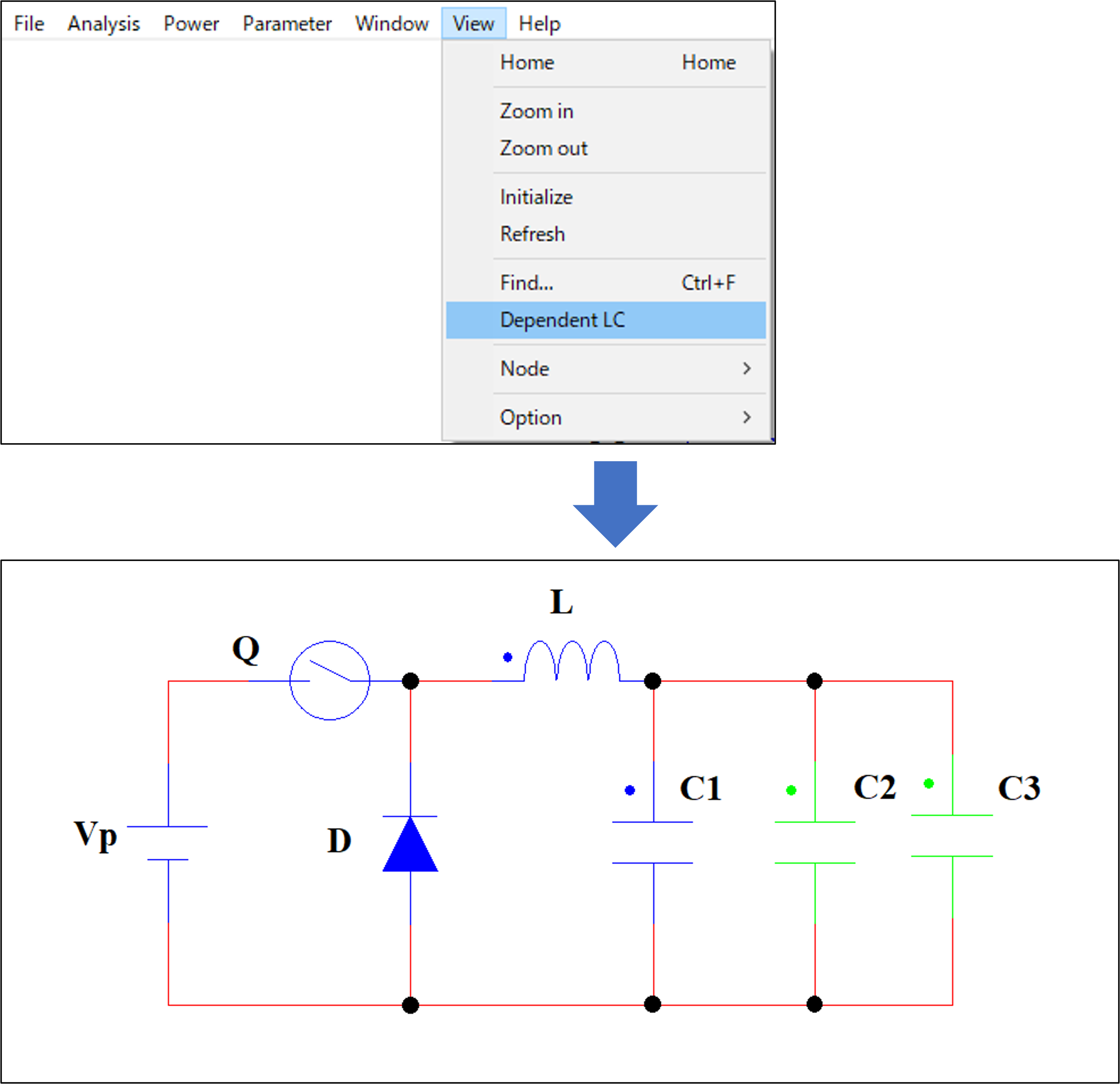Choose Home in the View menu
The height and width of the screenshot is (1084, 1120).
tap(606, 62)
